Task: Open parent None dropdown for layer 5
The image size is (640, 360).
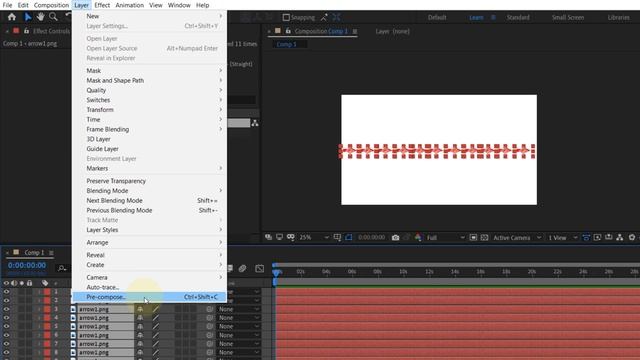Action: 239,327
